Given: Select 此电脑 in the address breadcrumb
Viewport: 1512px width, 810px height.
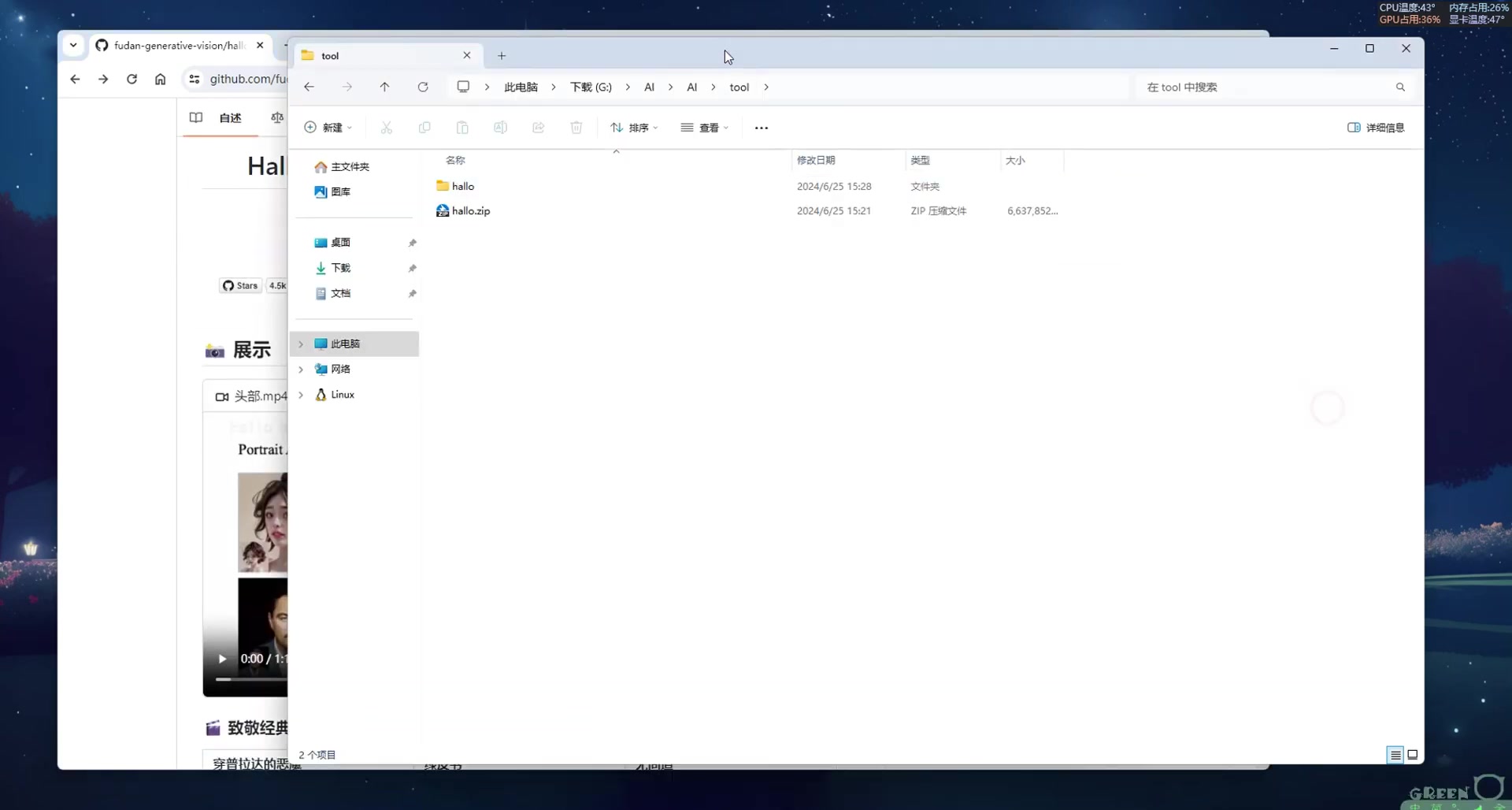Looking at the screenshot, I should 521,87.
